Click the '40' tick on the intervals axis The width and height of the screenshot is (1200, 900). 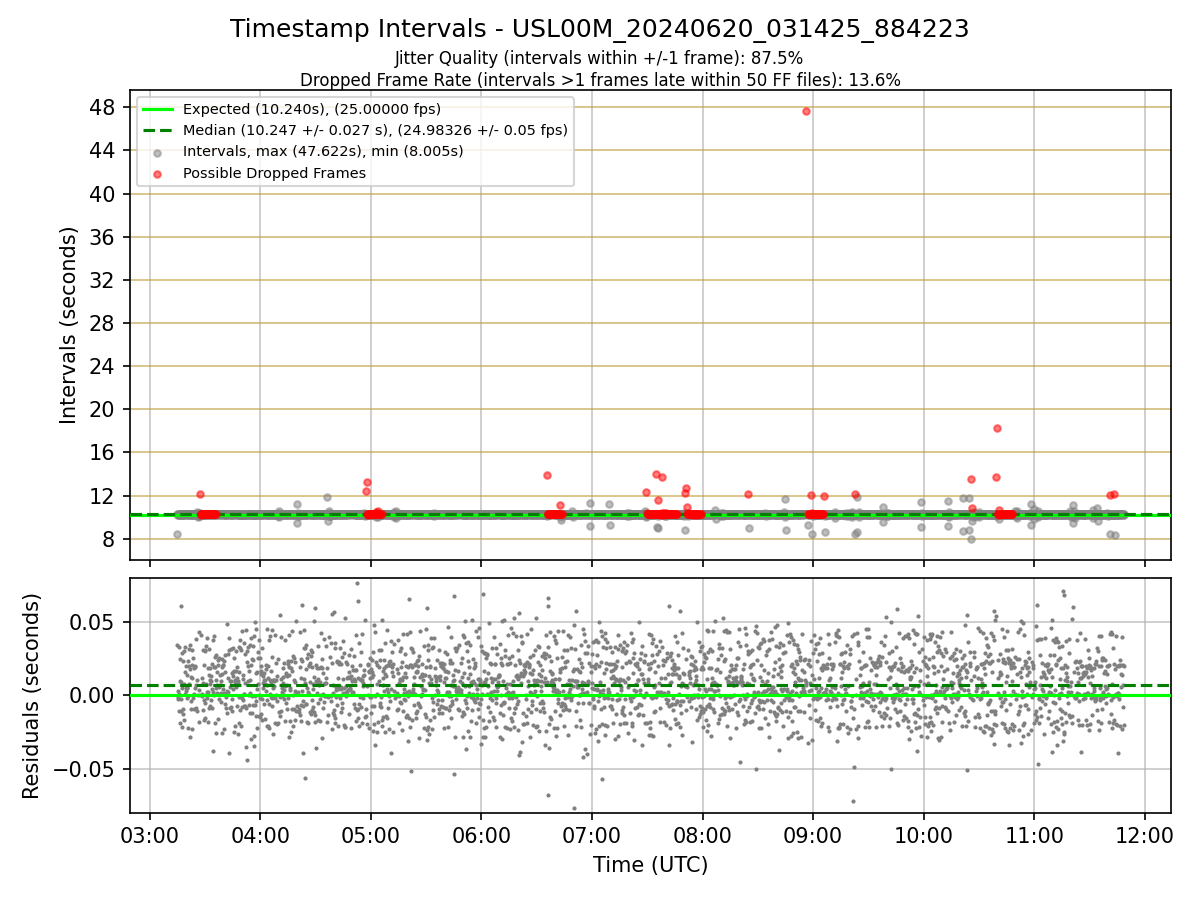click(x=103, y=194)
